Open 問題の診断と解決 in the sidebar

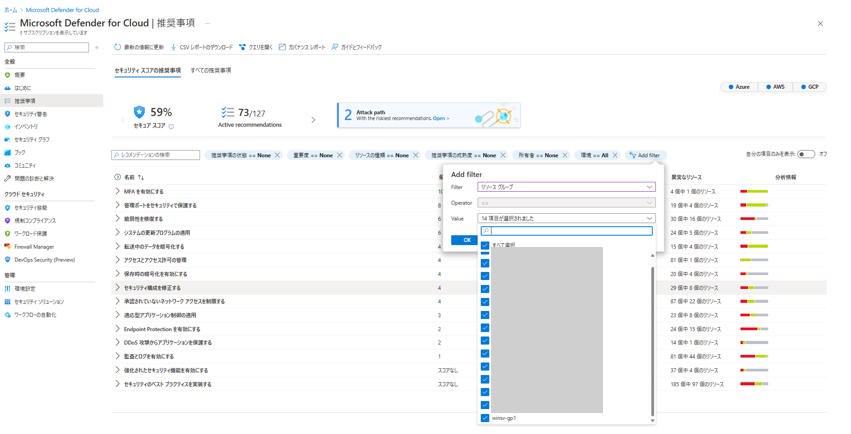tap(34, 178)
